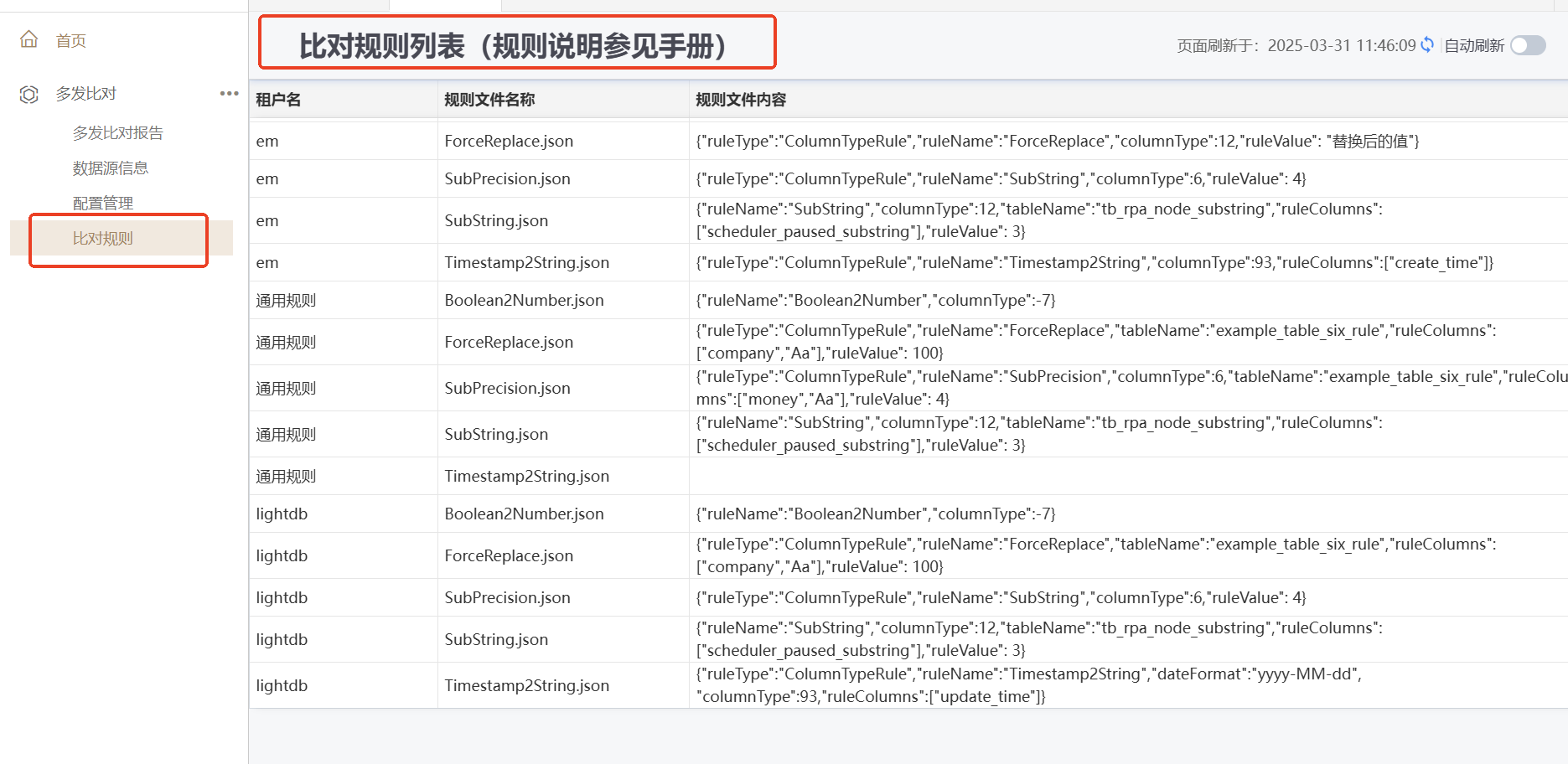
Task: Click the 多发比对 hexagon icon
Action: 29,94
